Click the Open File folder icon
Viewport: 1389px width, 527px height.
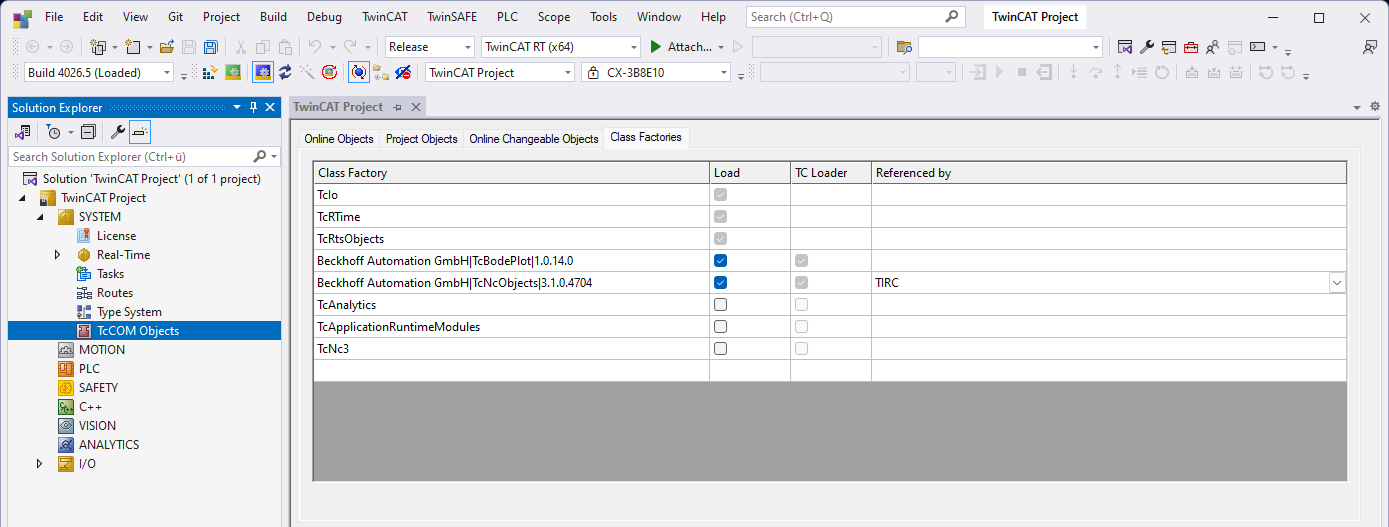167,47
